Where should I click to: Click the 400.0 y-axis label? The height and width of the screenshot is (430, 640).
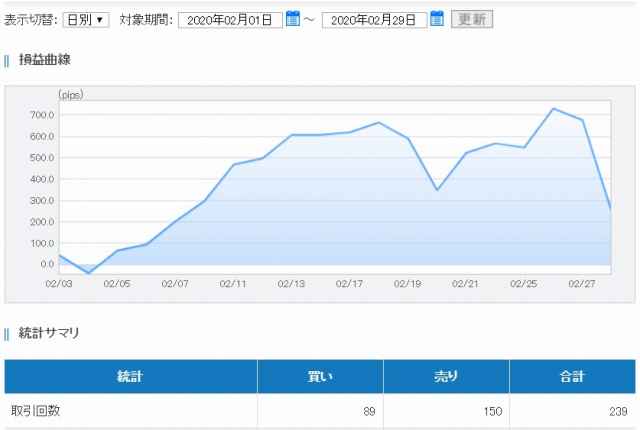[42, 179]
